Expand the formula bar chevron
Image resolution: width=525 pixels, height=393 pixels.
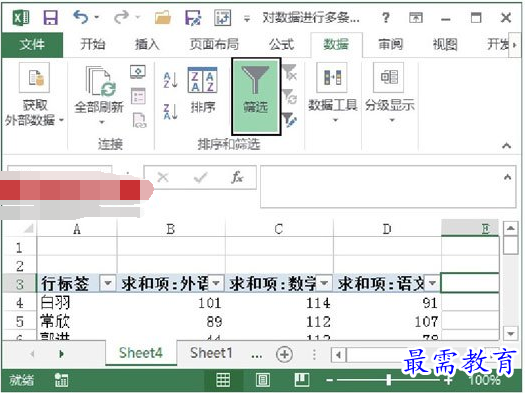tap(508, 177)
